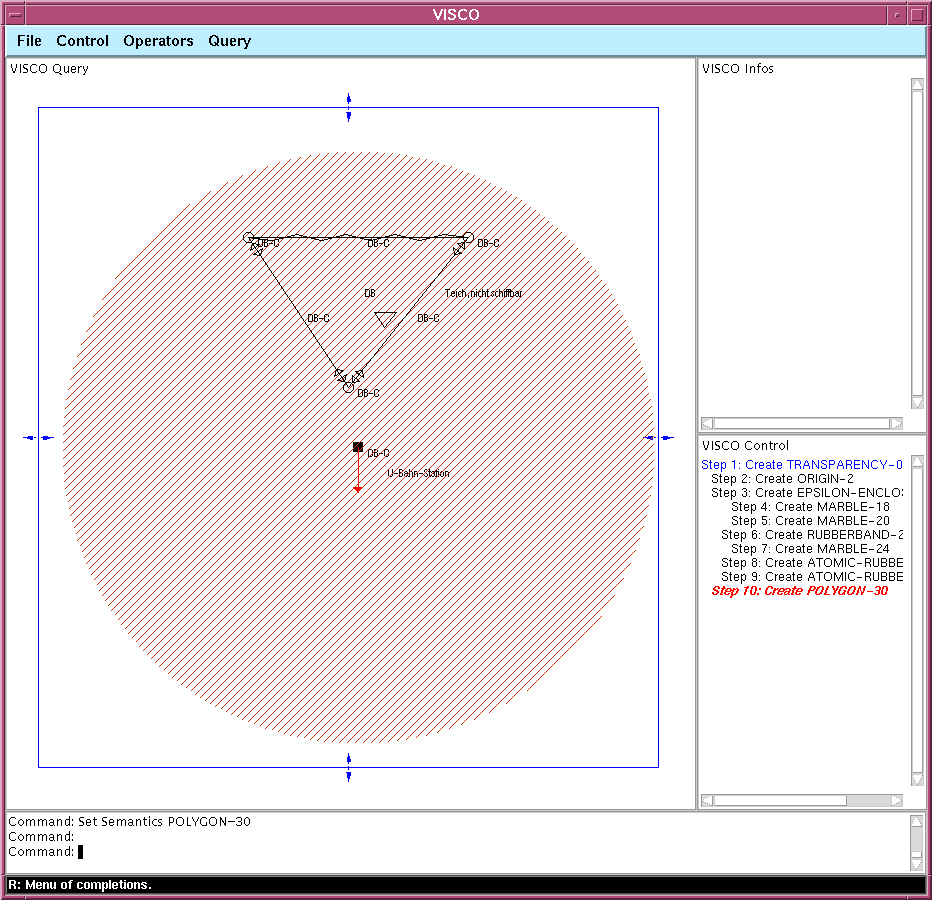Select Step 8: Create ATOMIC-RUBBE
Screen dimensions: 932x900
pos(812,563)
